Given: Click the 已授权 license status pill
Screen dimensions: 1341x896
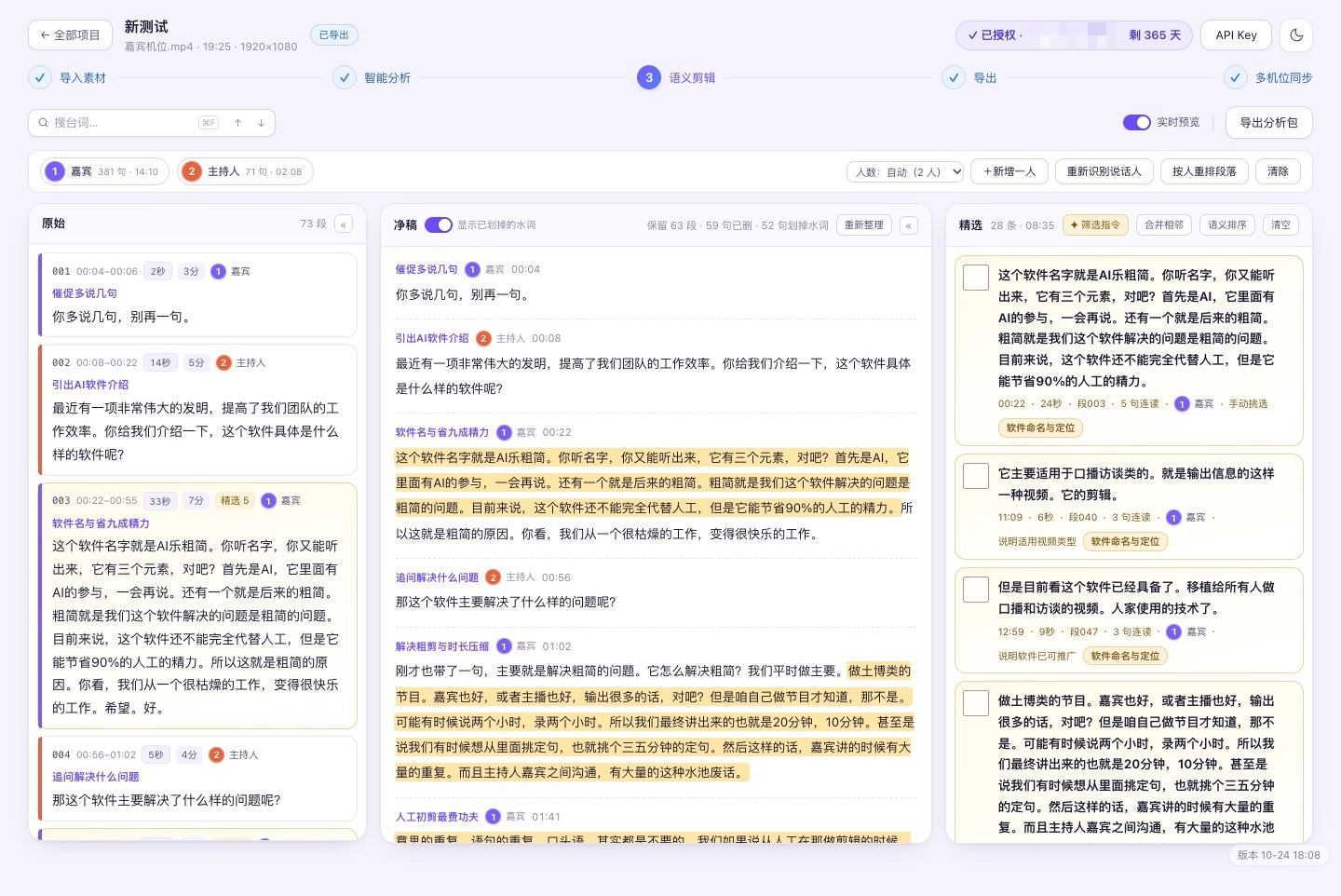Looking at the screenshot, I should [x=1075, y=35].
